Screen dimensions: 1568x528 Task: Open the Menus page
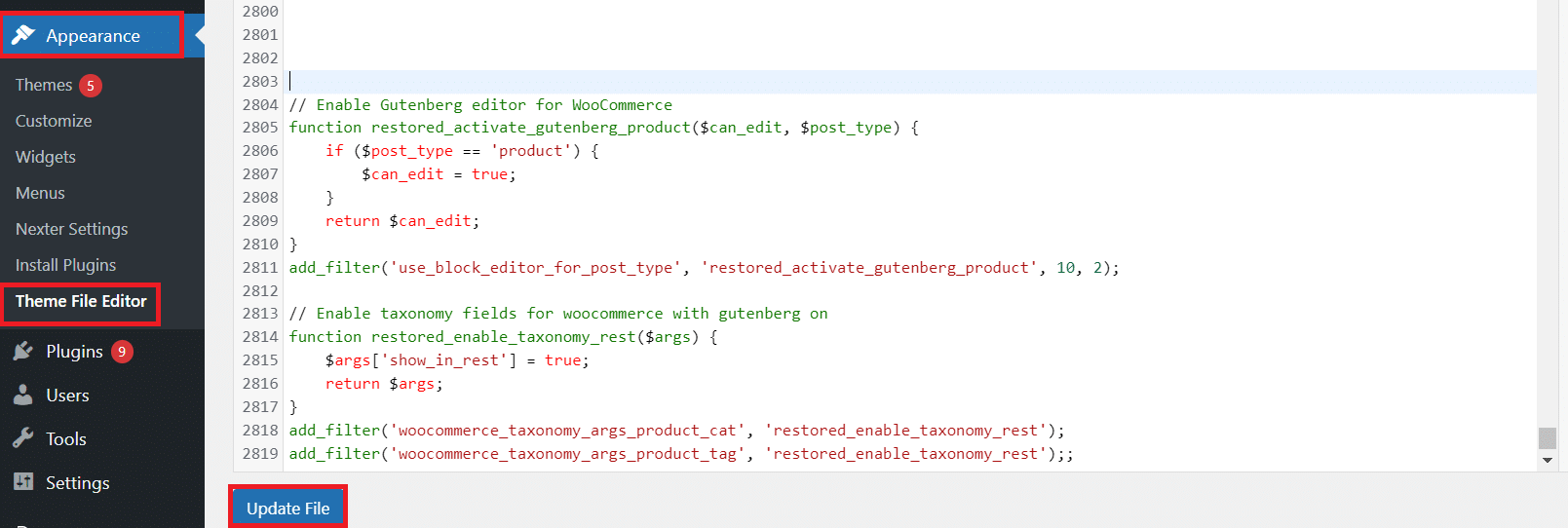coord(40,194)
